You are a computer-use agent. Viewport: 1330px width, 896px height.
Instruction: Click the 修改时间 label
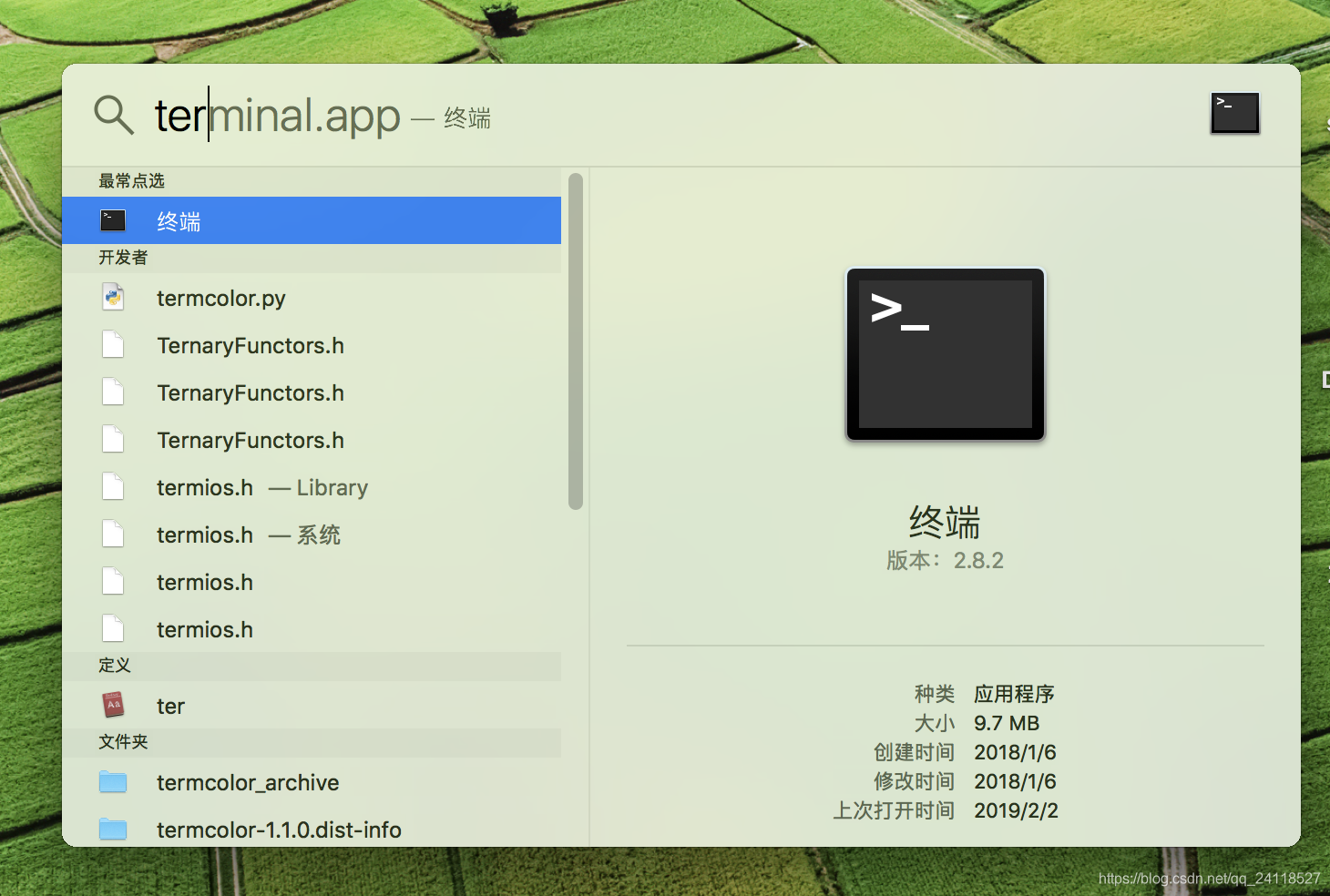point(914,781)
